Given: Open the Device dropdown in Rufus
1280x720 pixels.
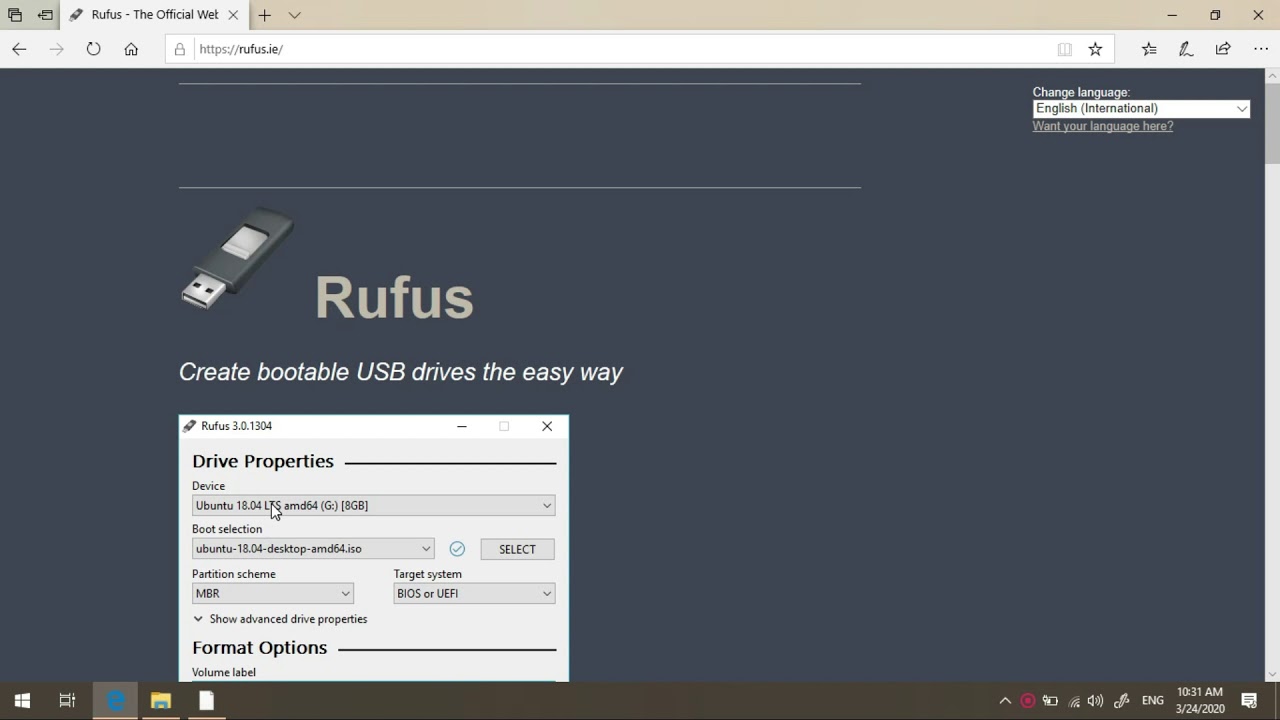Looking at the screenshot, I should pyautogui.click(x=373, y=505).
